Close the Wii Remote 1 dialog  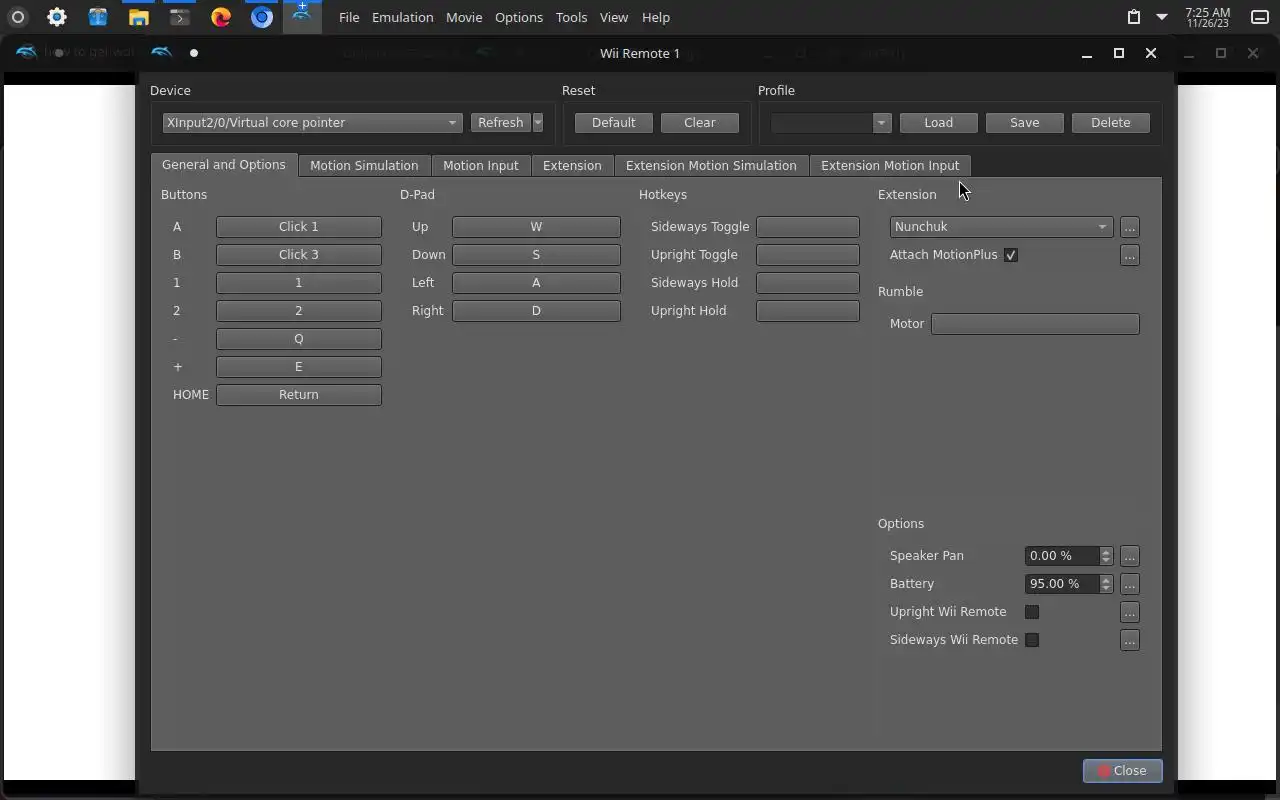[1122, 771]
